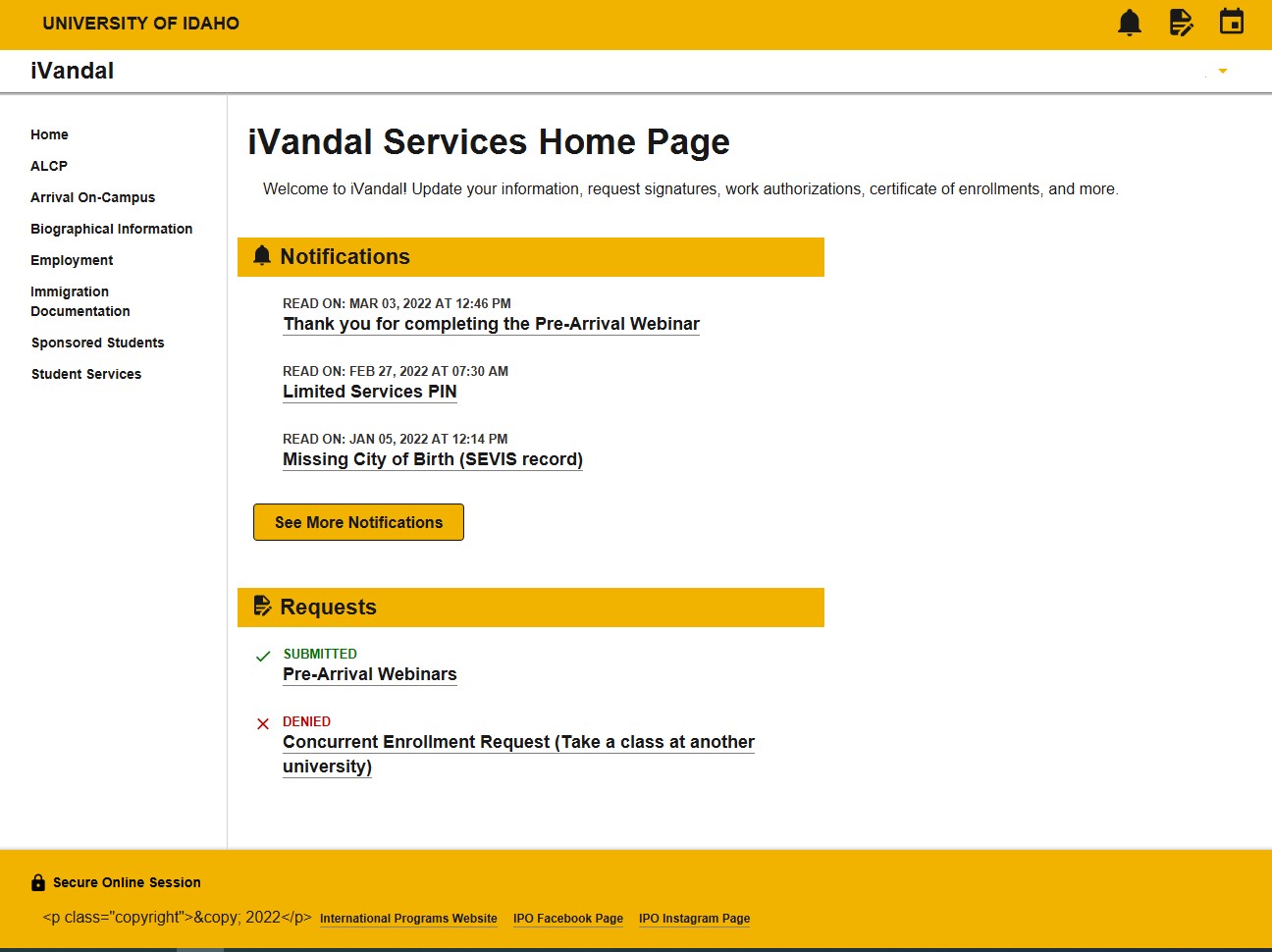Open the requests document-edit icon in header
Screen dimensions: 1272x952
pos(1182,23)
